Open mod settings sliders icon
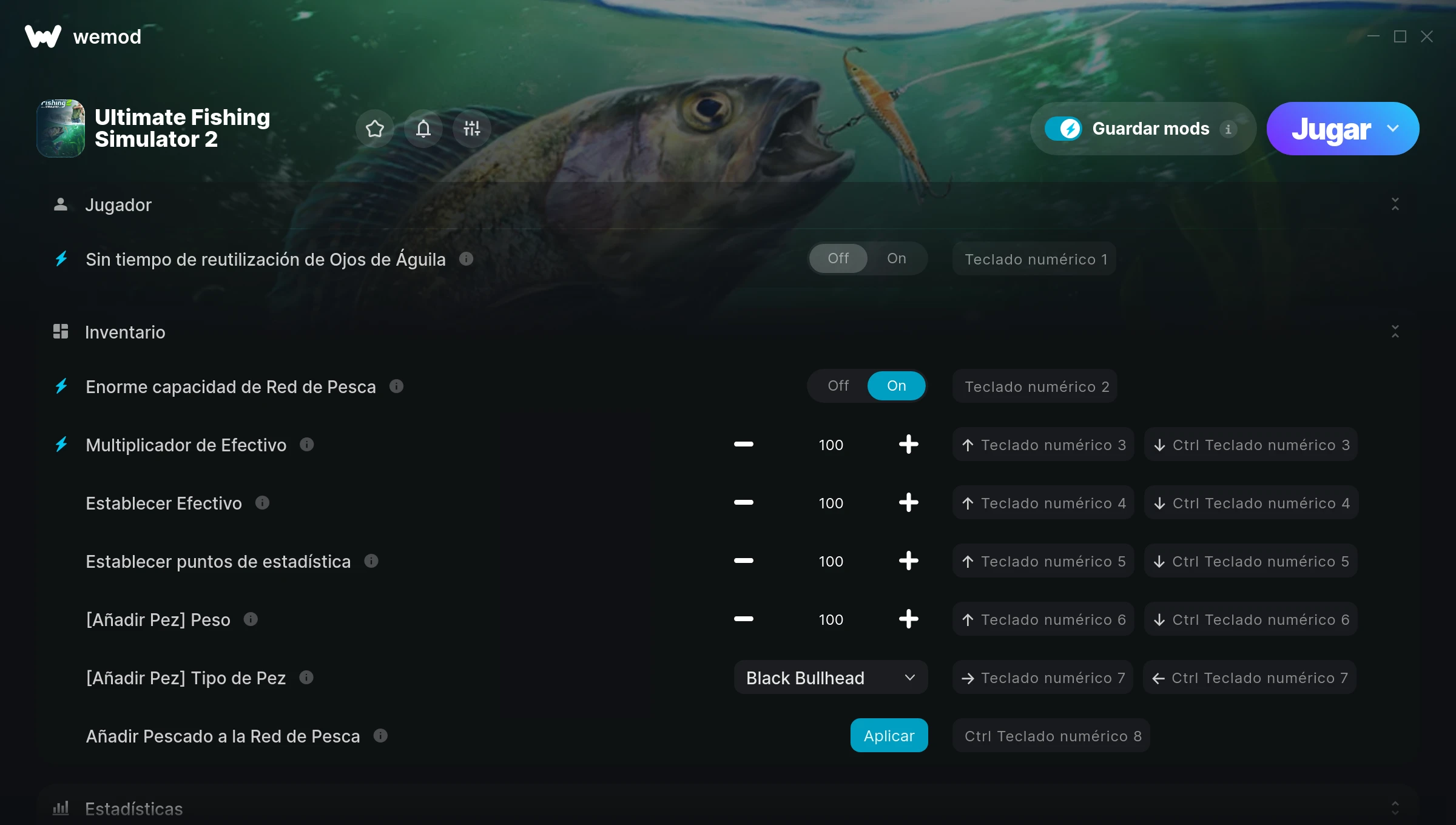Screen dimensions: 1456x825 click(472, 129)
